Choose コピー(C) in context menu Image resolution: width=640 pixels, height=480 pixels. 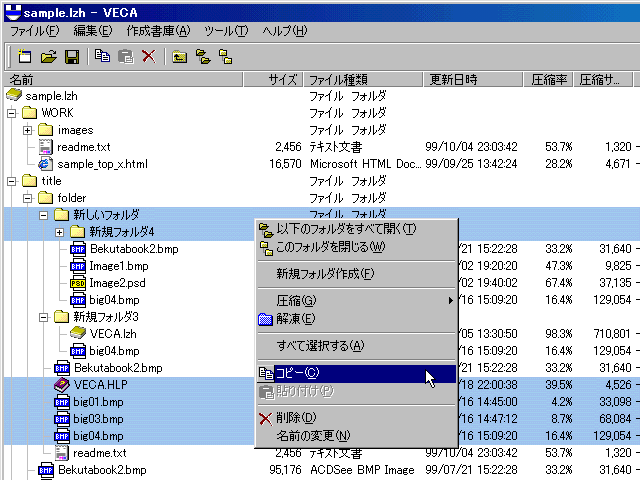pos(356,373)
